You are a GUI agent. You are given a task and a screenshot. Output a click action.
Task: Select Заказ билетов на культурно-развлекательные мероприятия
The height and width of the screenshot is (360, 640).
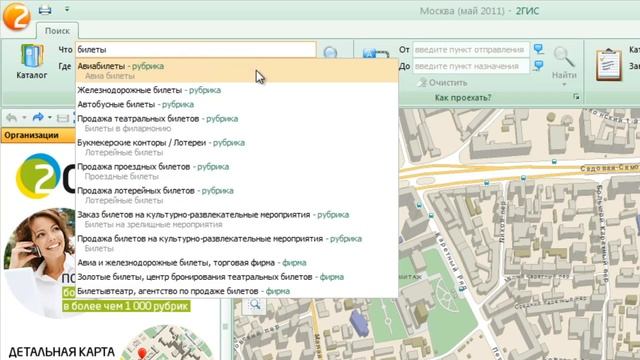(x=237, y=220)
